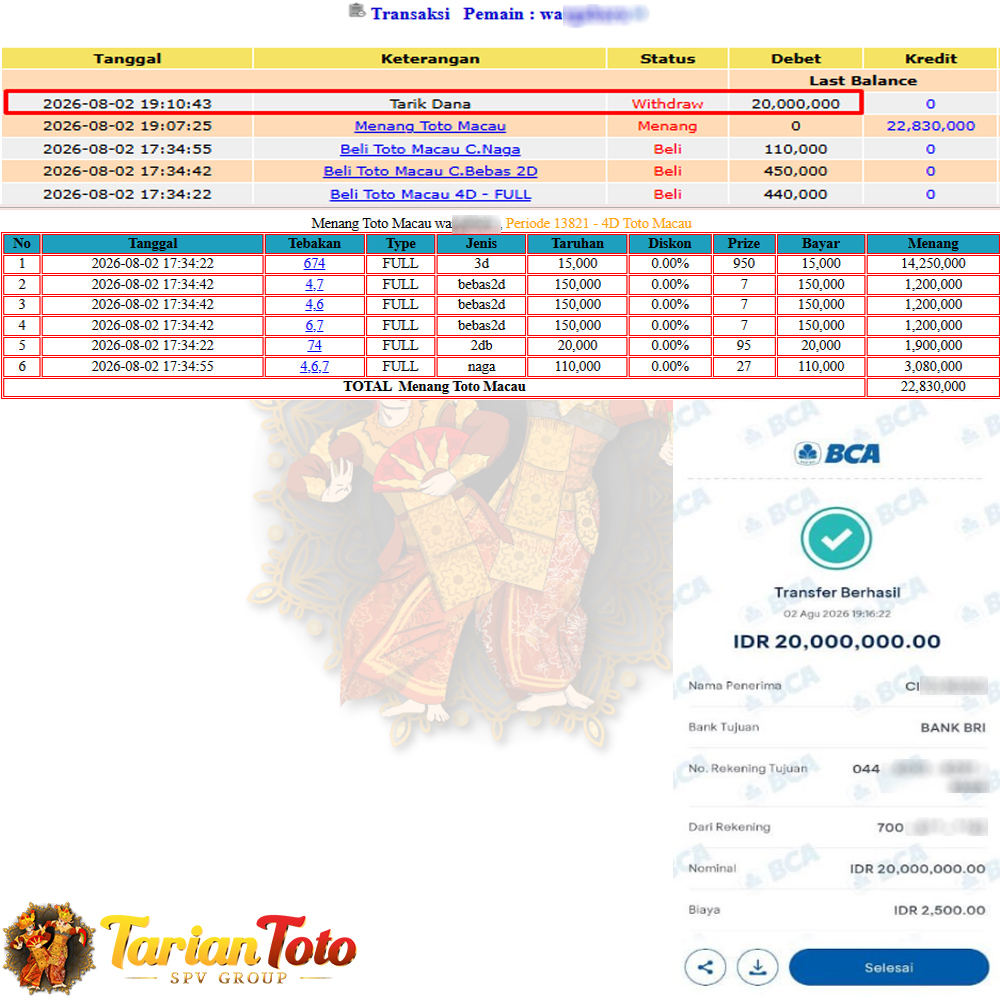Screen dimensions: 1000x1000
Task: Click the Menang column header in the win table
Action: click(932, 244)
